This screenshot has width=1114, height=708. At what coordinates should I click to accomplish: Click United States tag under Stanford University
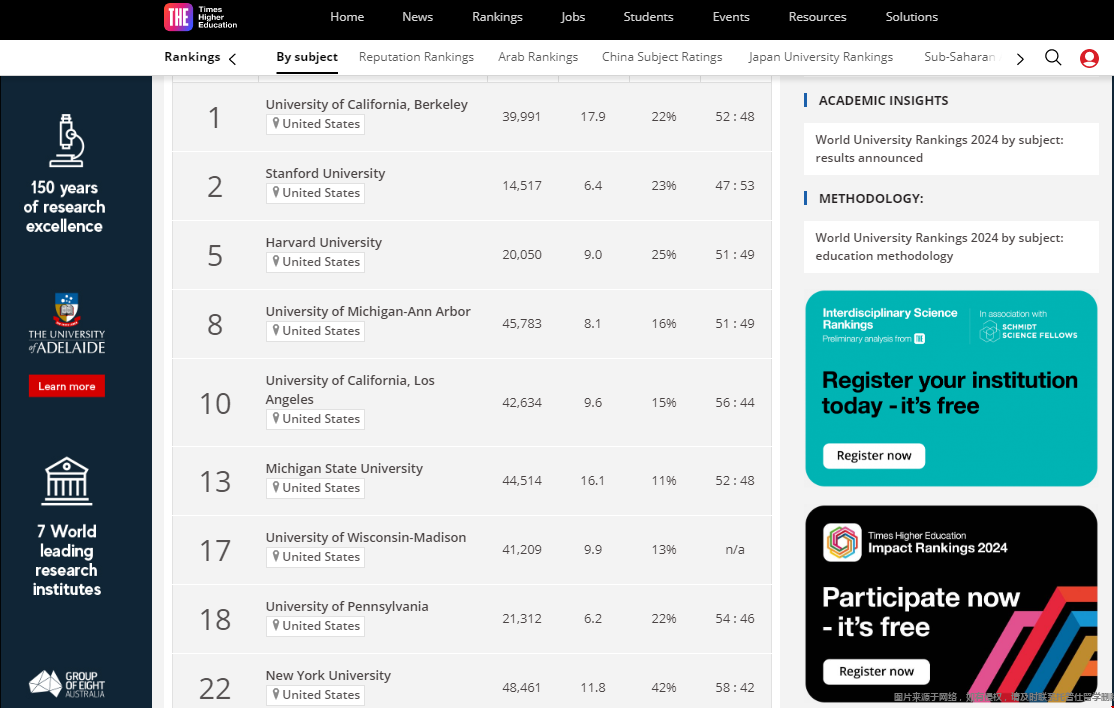[315, 193]
